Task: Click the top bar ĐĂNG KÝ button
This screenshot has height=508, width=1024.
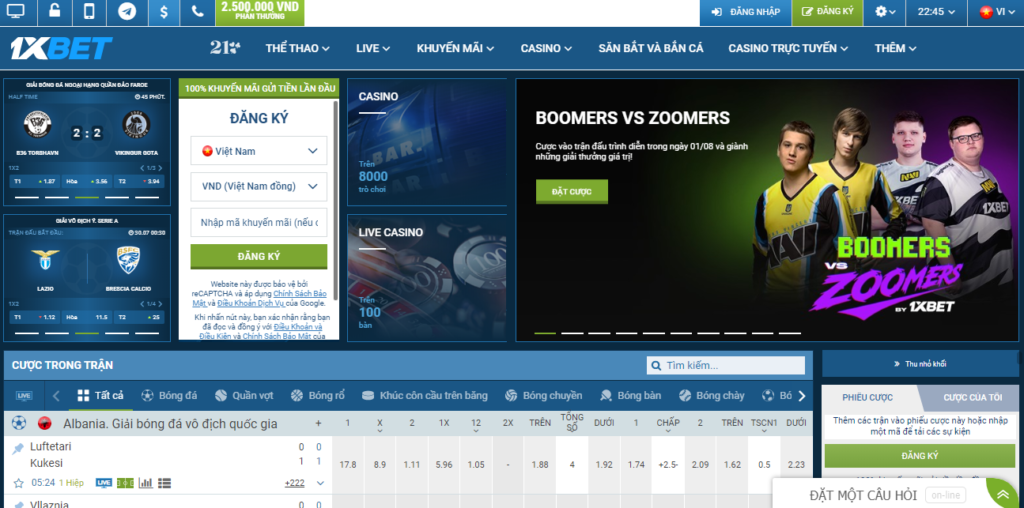Action: coord(827,12)
